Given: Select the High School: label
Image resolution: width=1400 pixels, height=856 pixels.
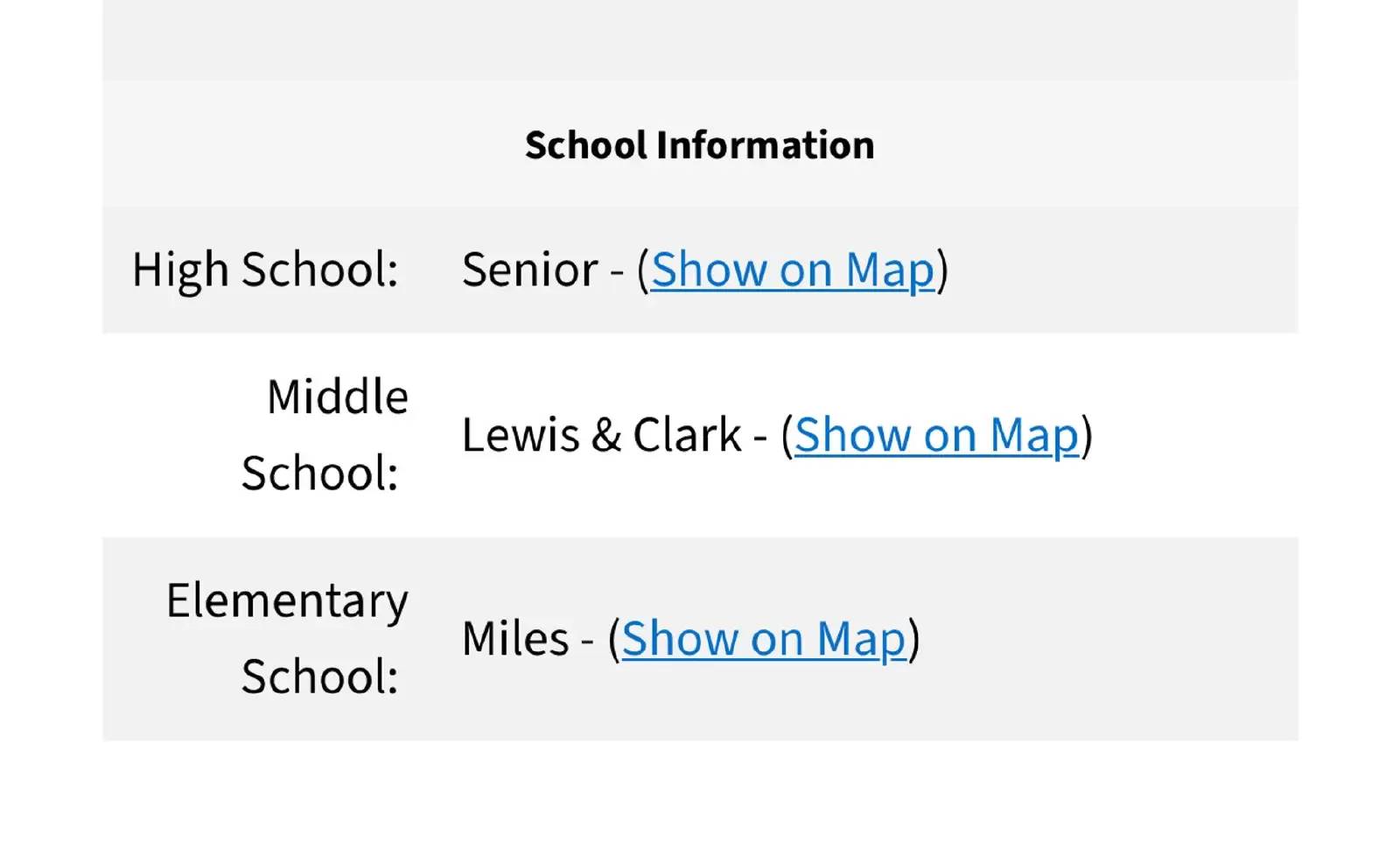Looking at the screenshot, I should (x=265, y=270).
